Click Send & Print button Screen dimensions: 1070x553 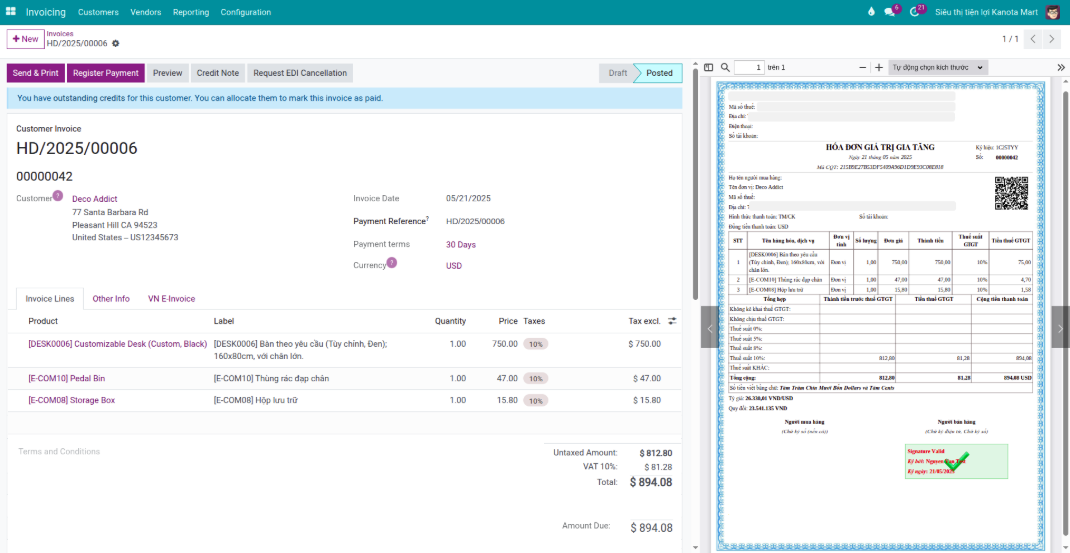[35, 73]
